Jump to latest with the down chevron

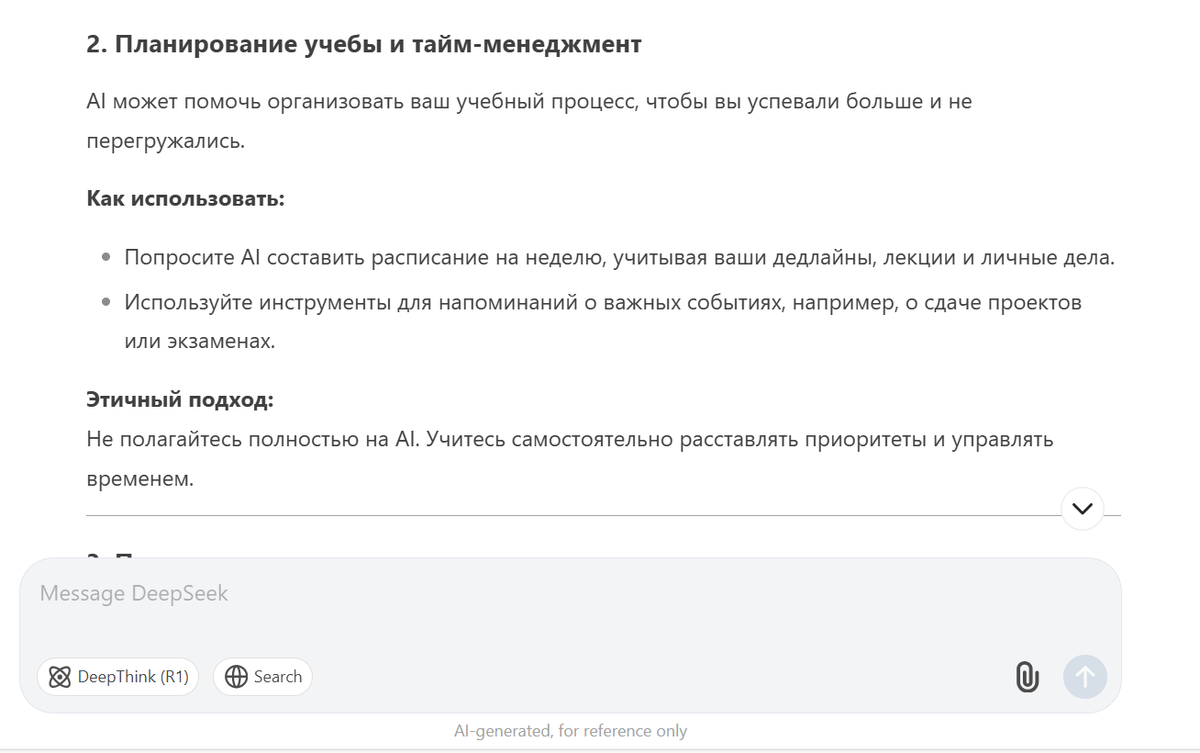click(x=1081, y=508)
